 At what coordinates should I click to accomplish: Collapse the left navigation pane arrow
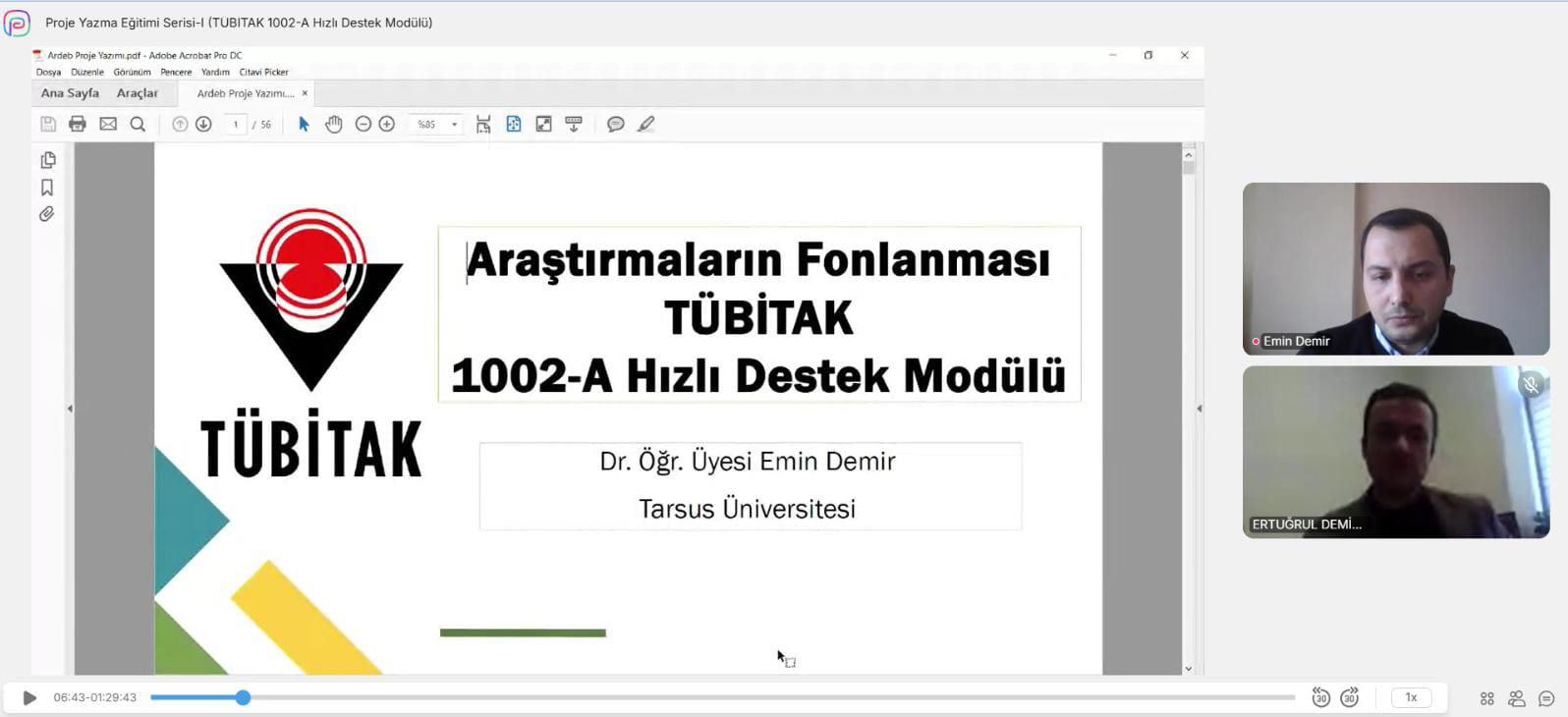70,409
